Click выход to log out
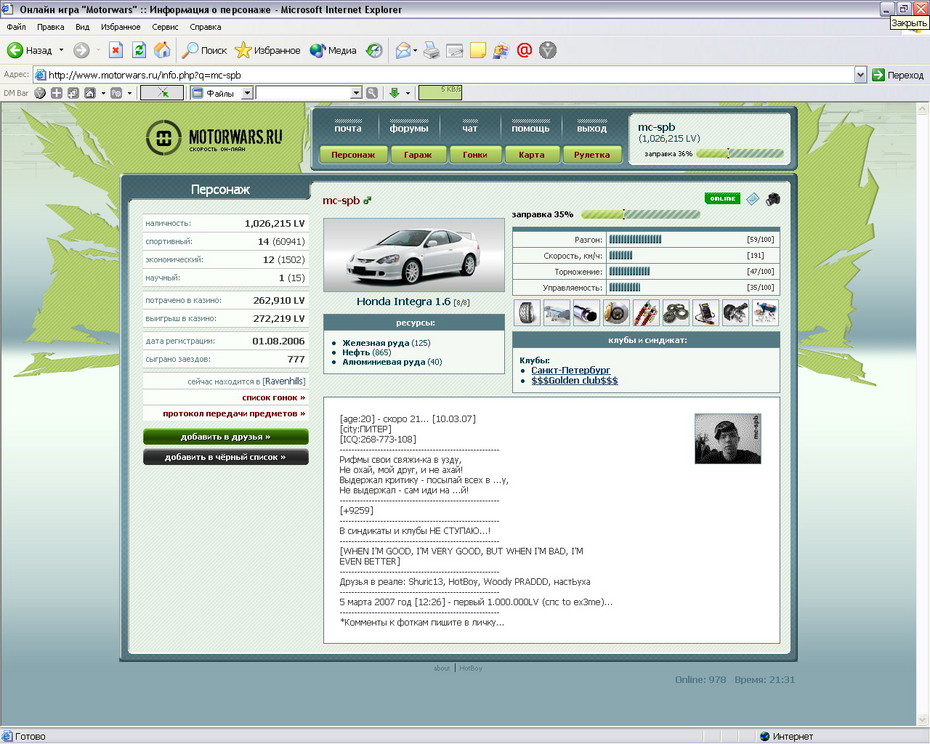The width and height of the screenshot is (930, 744). [592, 128]
